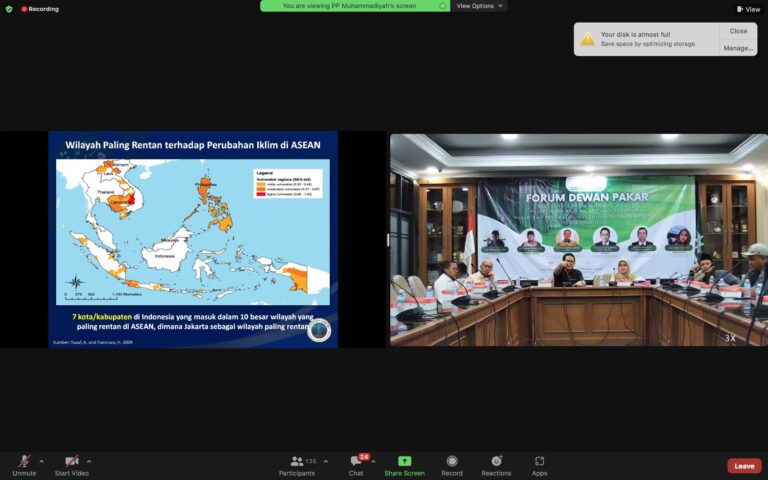Click the shared slide with ASEAN map

(x=193, y=240)
